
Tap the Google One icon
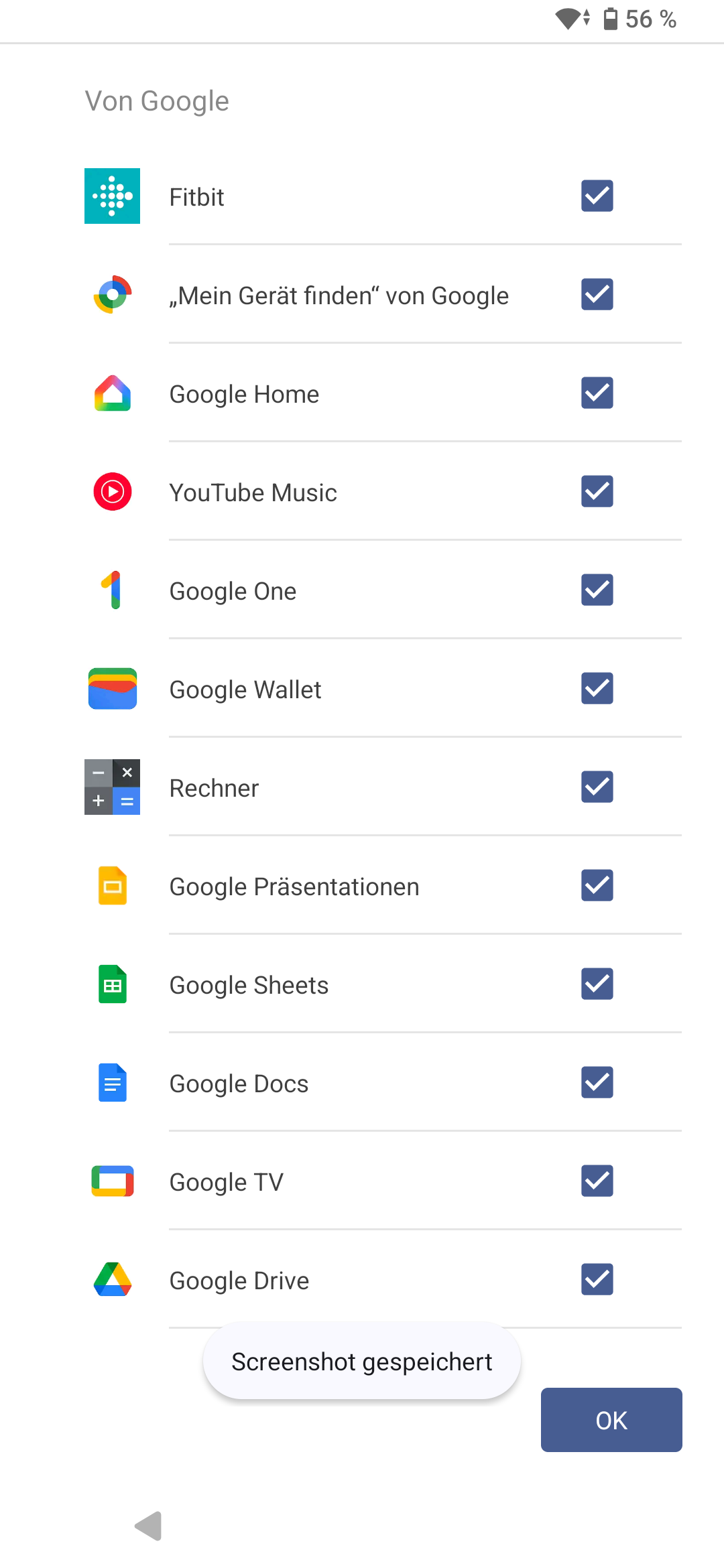[x=112, y=590]
